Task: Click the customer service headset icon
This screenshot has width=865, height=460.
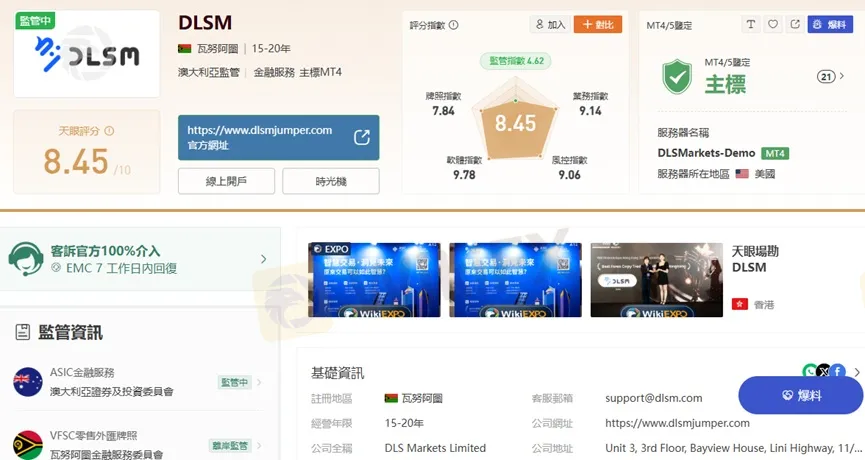Action: pyautogui.click(x=24, y=258)
